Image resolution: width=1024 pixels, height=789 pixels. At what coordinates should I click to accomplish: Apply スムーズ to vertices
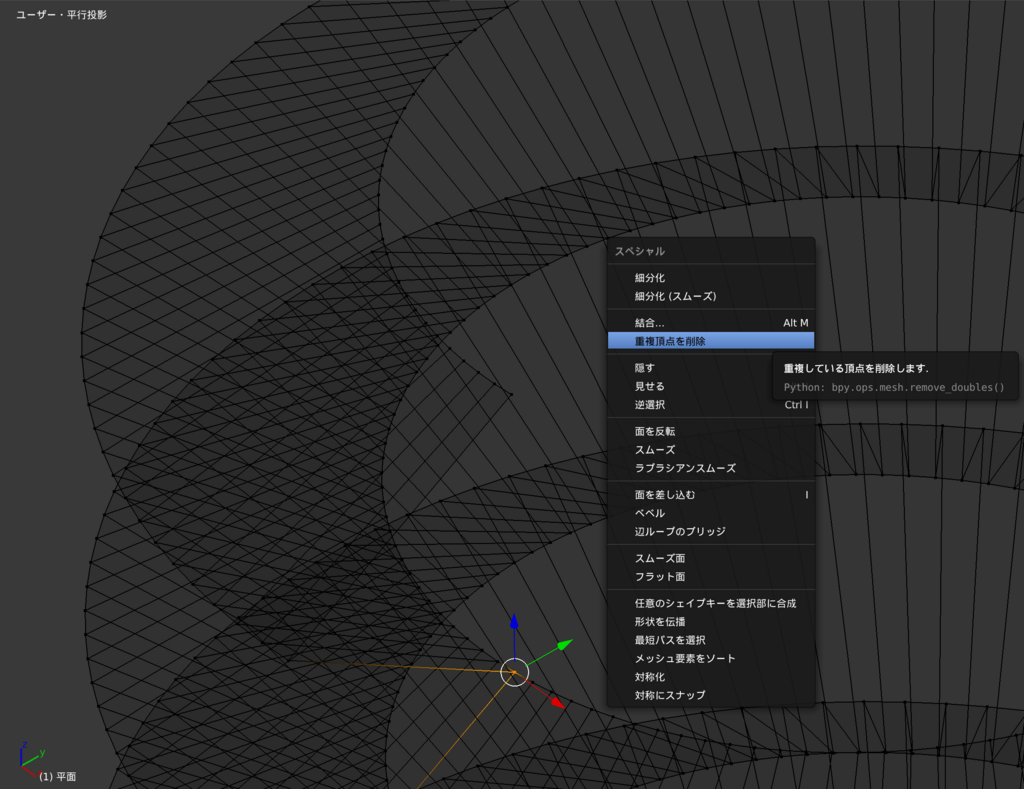pos(711,449)
